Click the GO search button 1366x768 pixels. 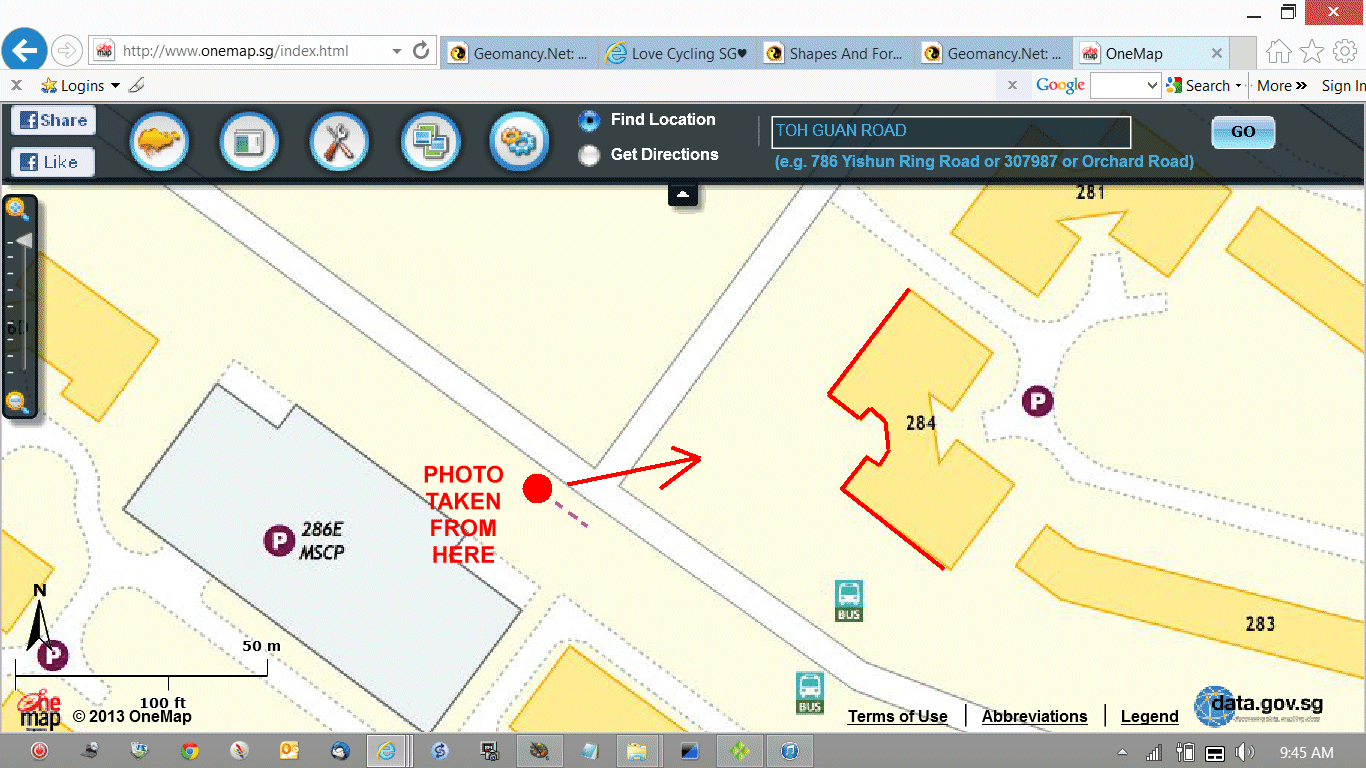click(x=1243, y=132)
